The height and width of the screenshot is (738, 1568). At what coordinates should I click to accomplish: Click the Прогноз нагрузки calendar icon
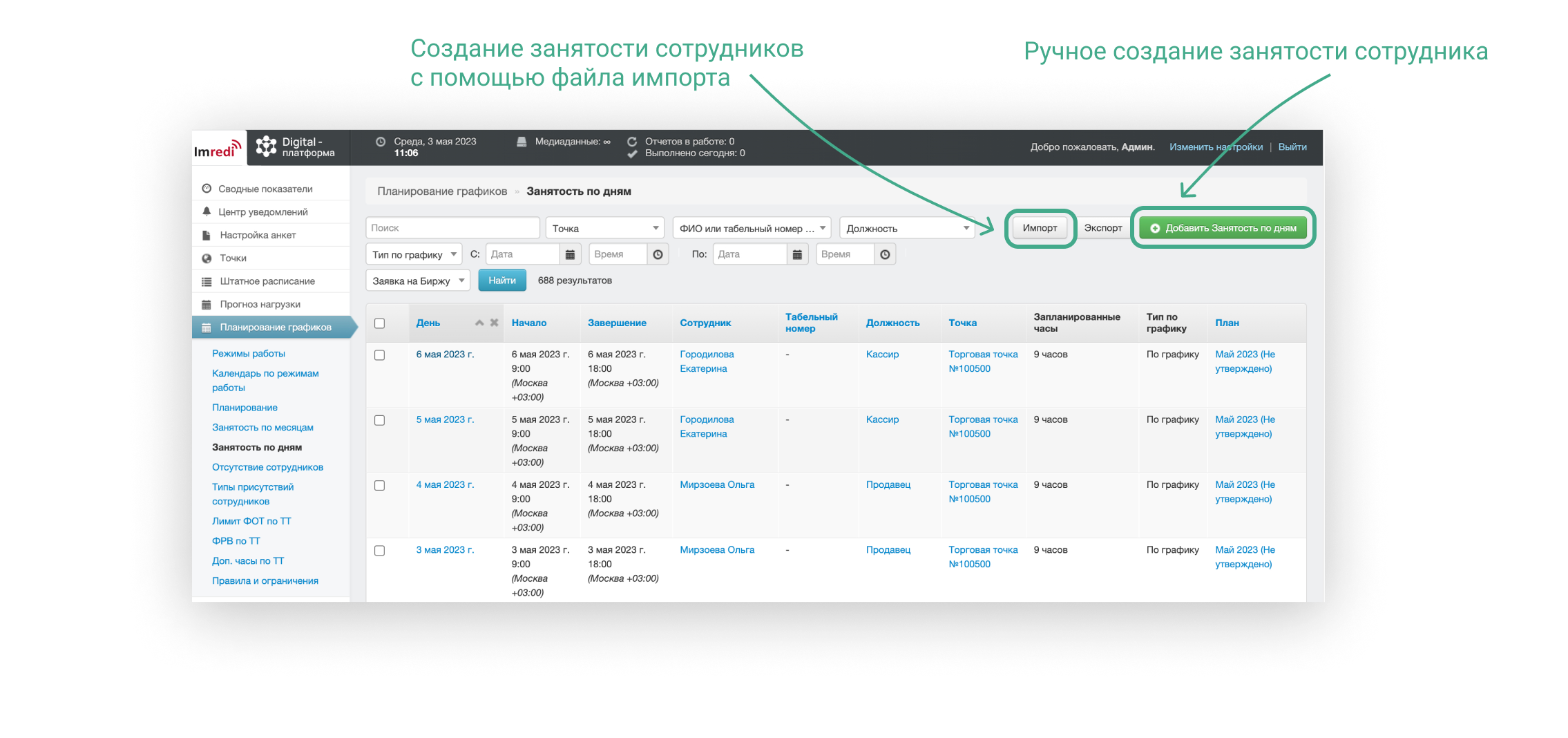pyautogui.click(x=207, y=304)
